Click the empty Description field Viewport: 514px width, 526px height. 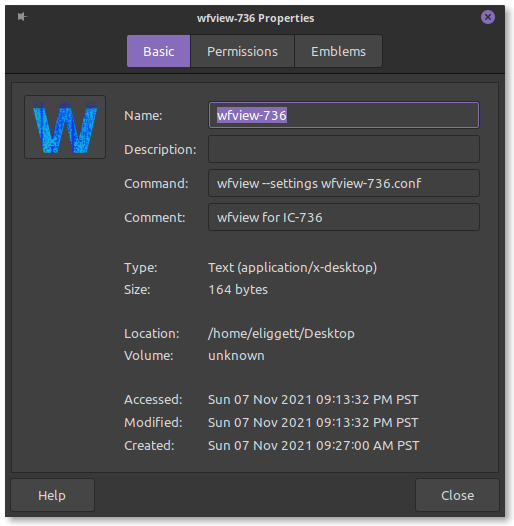[x=344, y=149]
